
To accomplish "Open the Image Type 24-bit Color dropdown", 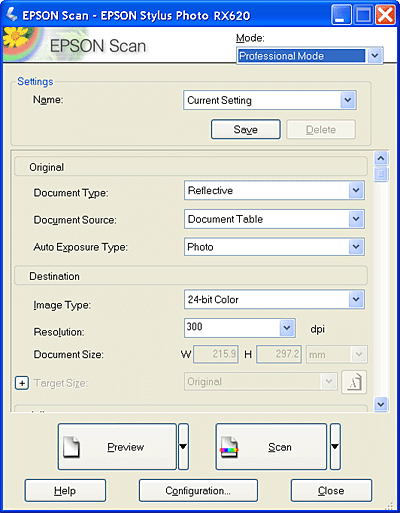I will pyautogui.click(x=274, y=299).
